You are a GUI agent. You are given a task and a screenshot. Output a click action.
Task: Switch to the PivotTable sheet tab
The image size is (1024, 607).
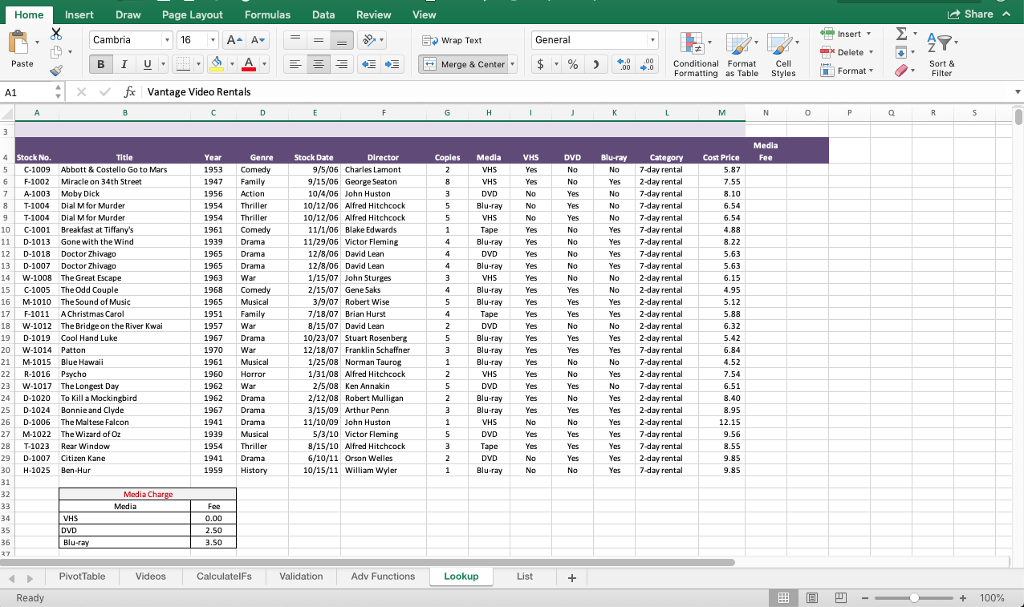coord(82,576)
